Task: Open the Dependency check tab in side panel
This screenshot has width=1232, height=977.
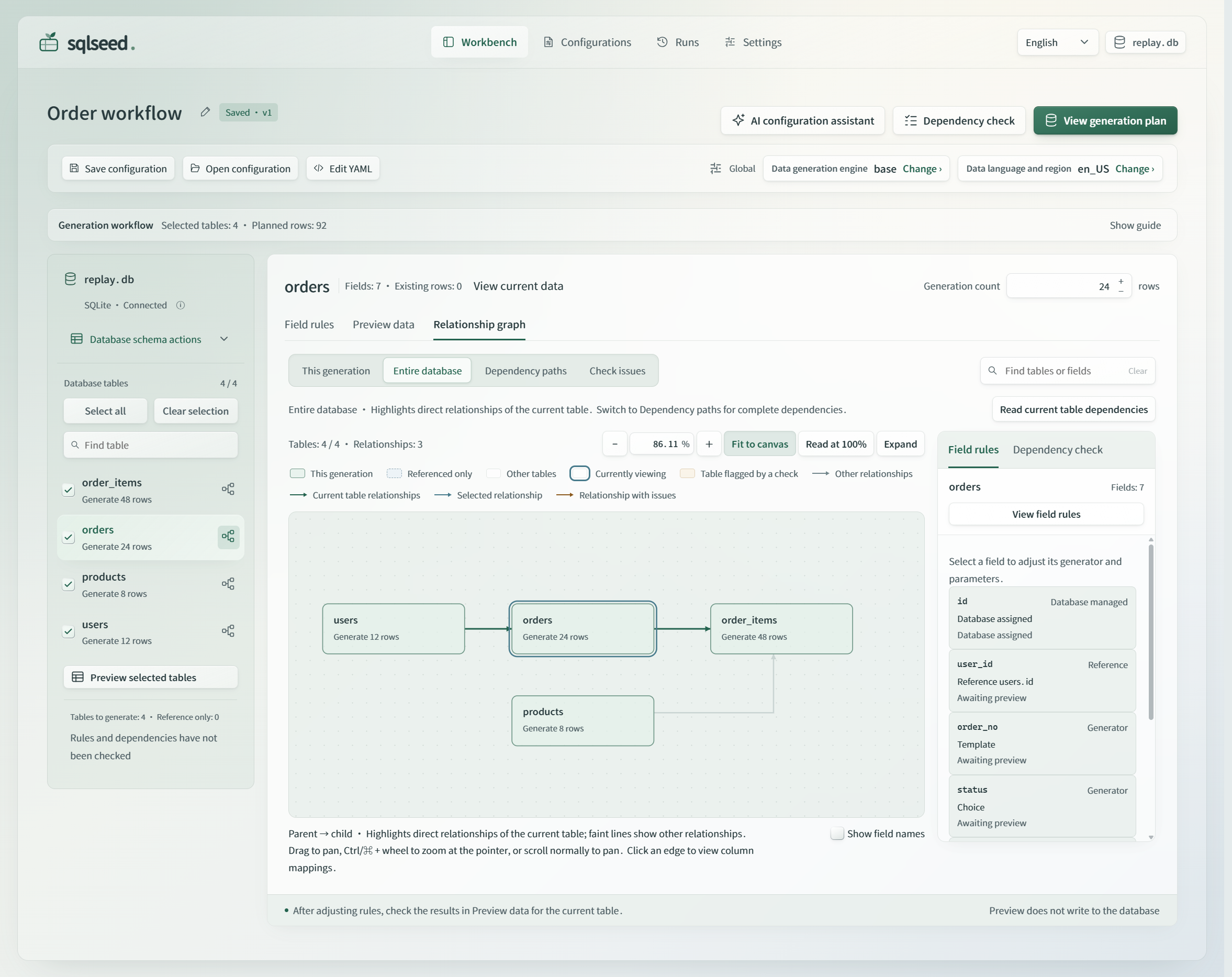Action: [x=1057, y=449]
